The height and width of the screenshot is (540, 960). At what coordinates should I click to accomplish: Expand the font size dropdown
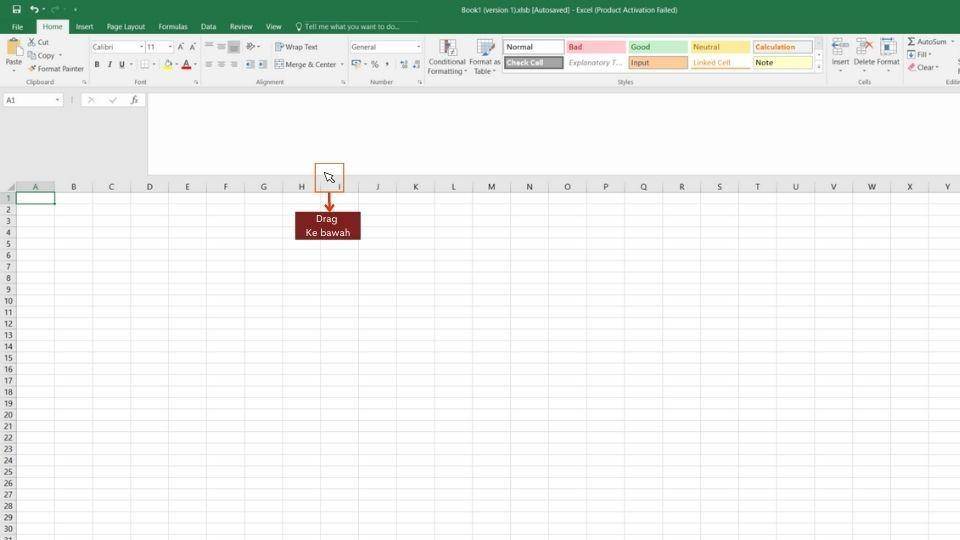click(170, 47)
